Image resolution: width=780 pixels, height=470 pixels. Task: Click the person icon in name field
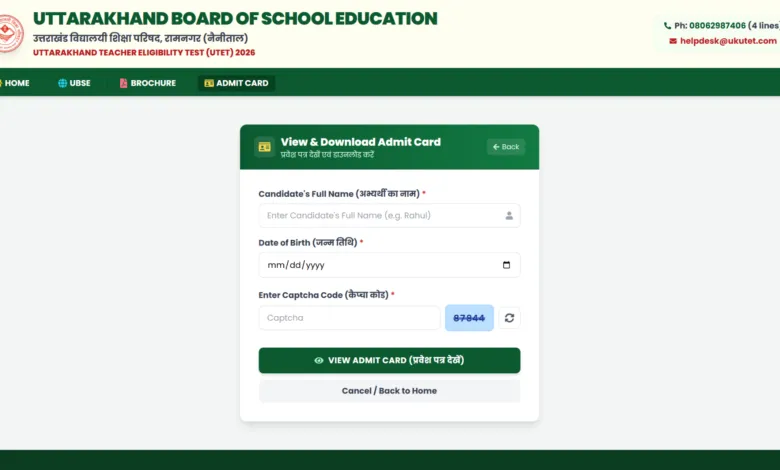pyautogui.click(x=509, y=215)
